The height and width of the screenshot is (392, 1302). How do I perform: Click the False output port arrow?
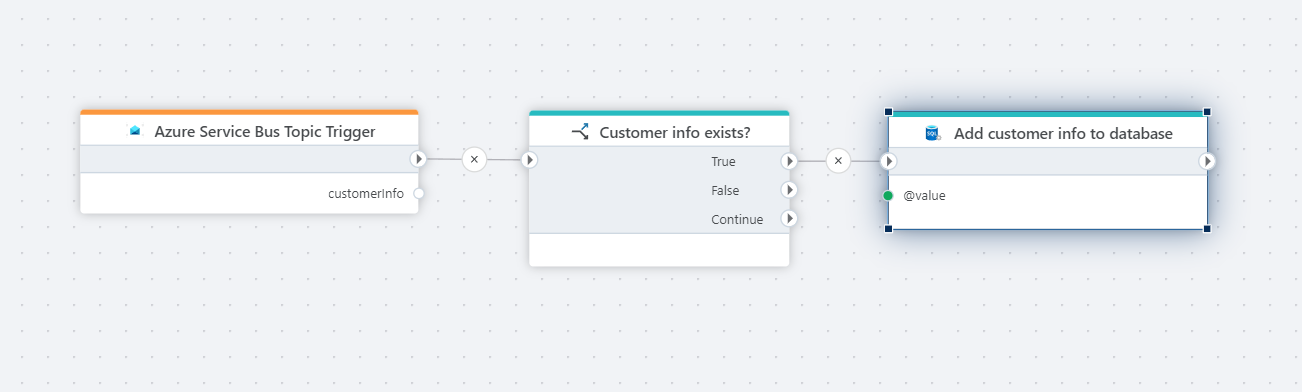[789, 190]
